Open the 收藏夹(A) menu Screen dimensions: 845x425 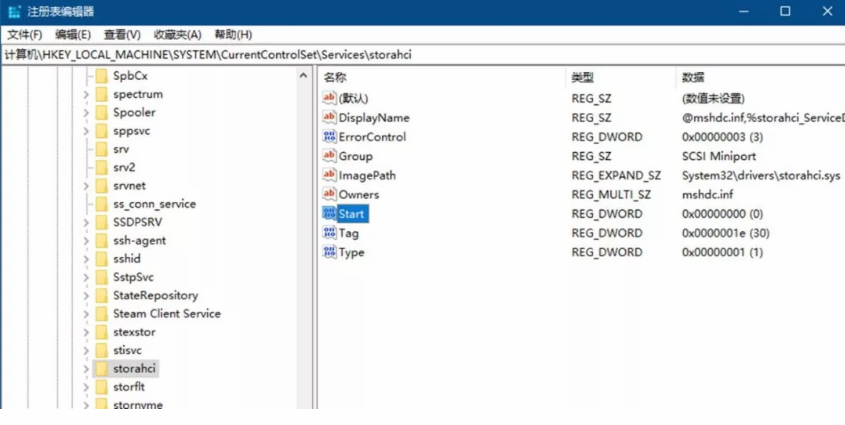click(180, 35)
